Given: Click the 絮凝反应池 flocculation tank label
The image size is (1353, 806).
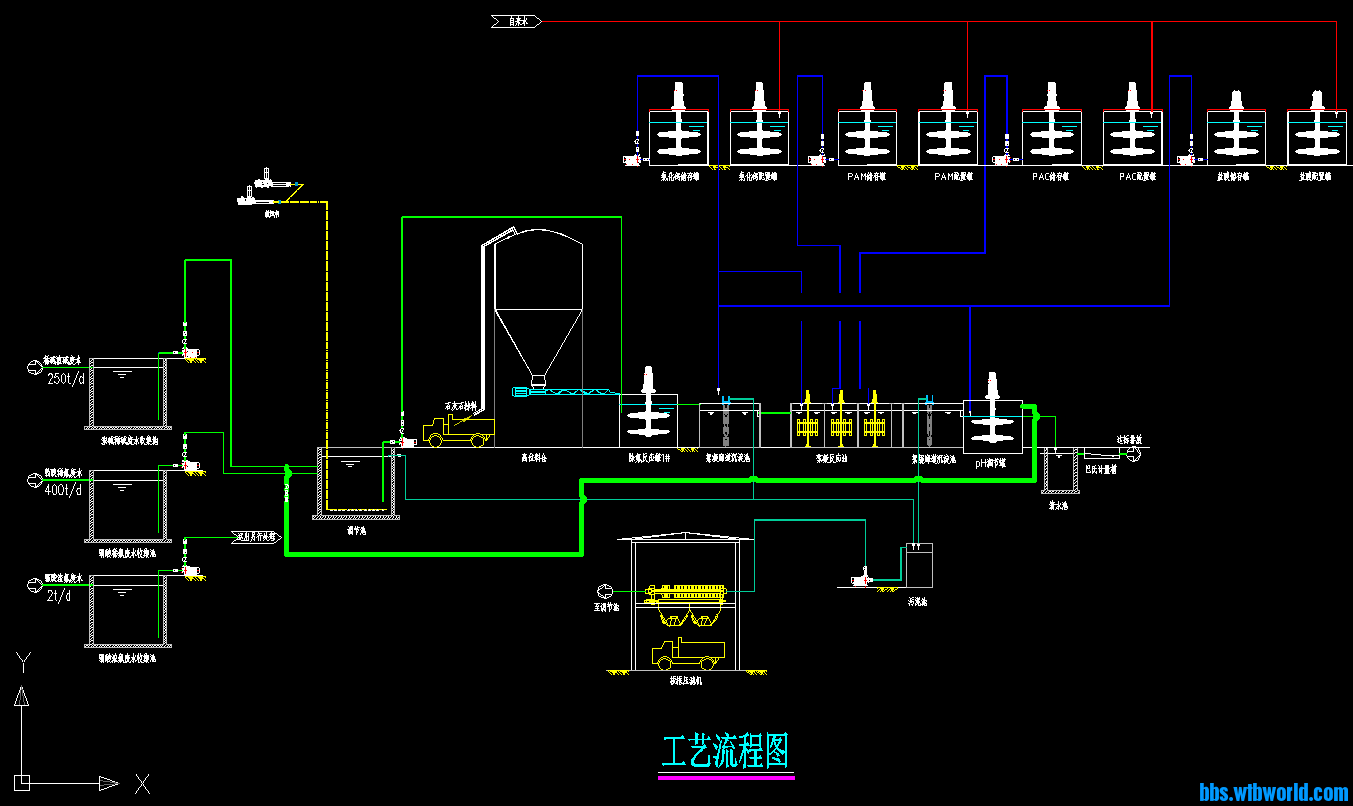Looking at the screenshot, I should click(x=832, y=459).
